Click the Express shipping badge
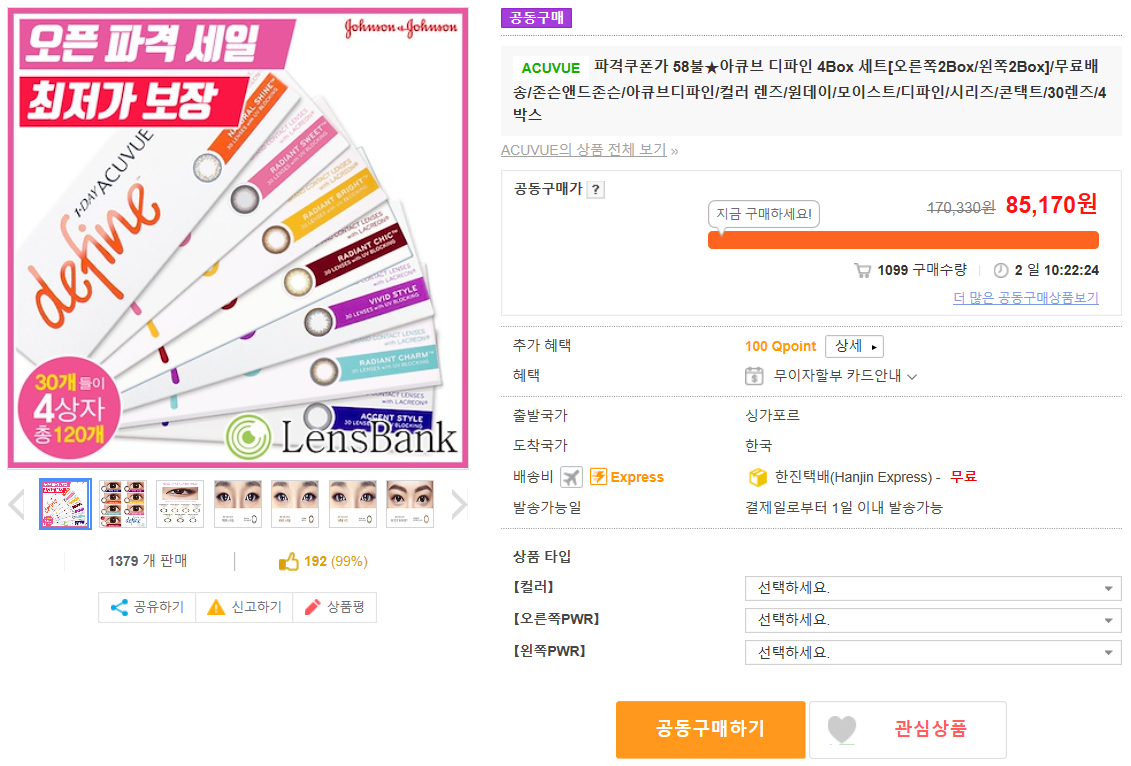 click(x=626, y=477)
